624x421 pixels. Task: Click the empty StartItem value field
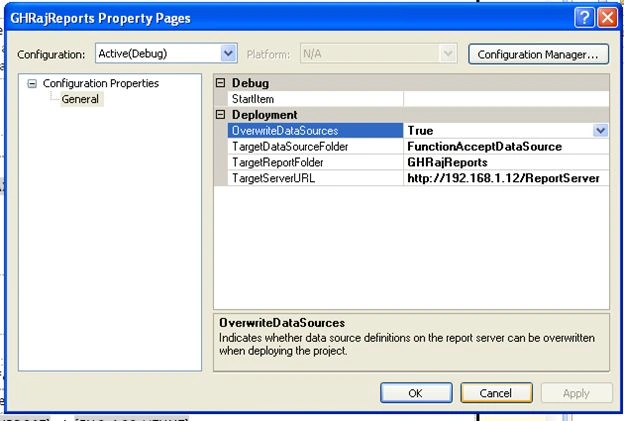[506, 99]
